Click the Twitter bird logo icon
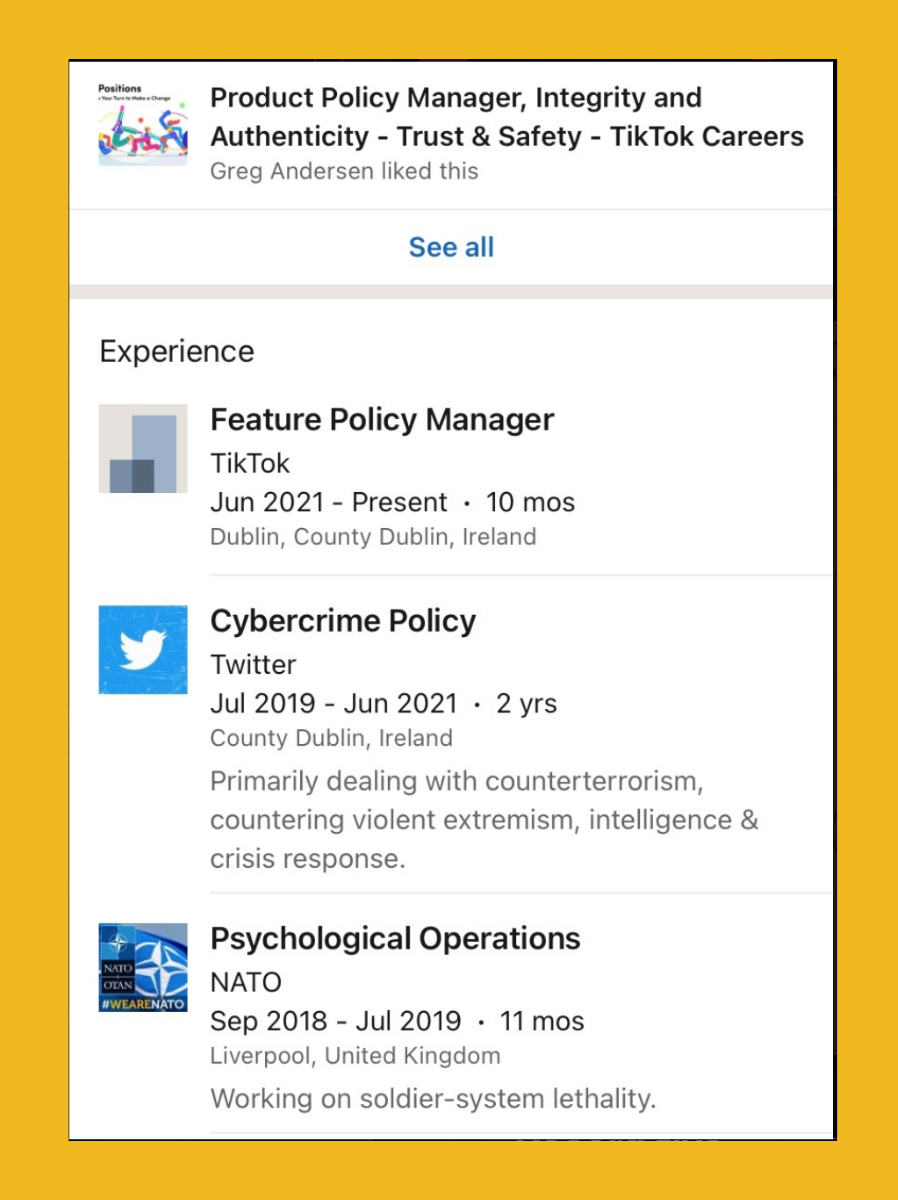This screenshot has width=898, height=1200. [143, 649]
